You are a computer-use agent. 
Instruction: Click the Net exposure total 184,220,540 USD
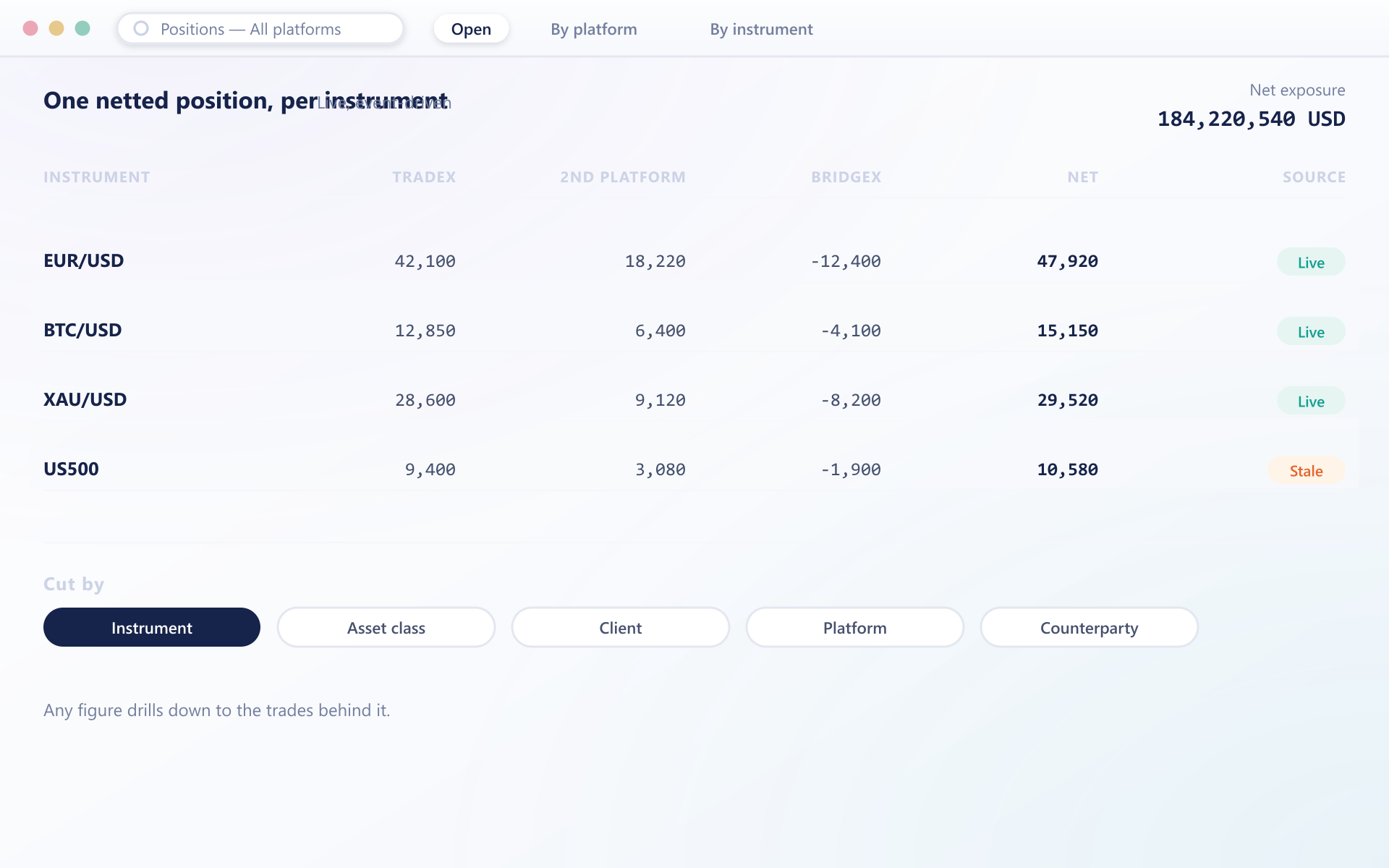1252,119
